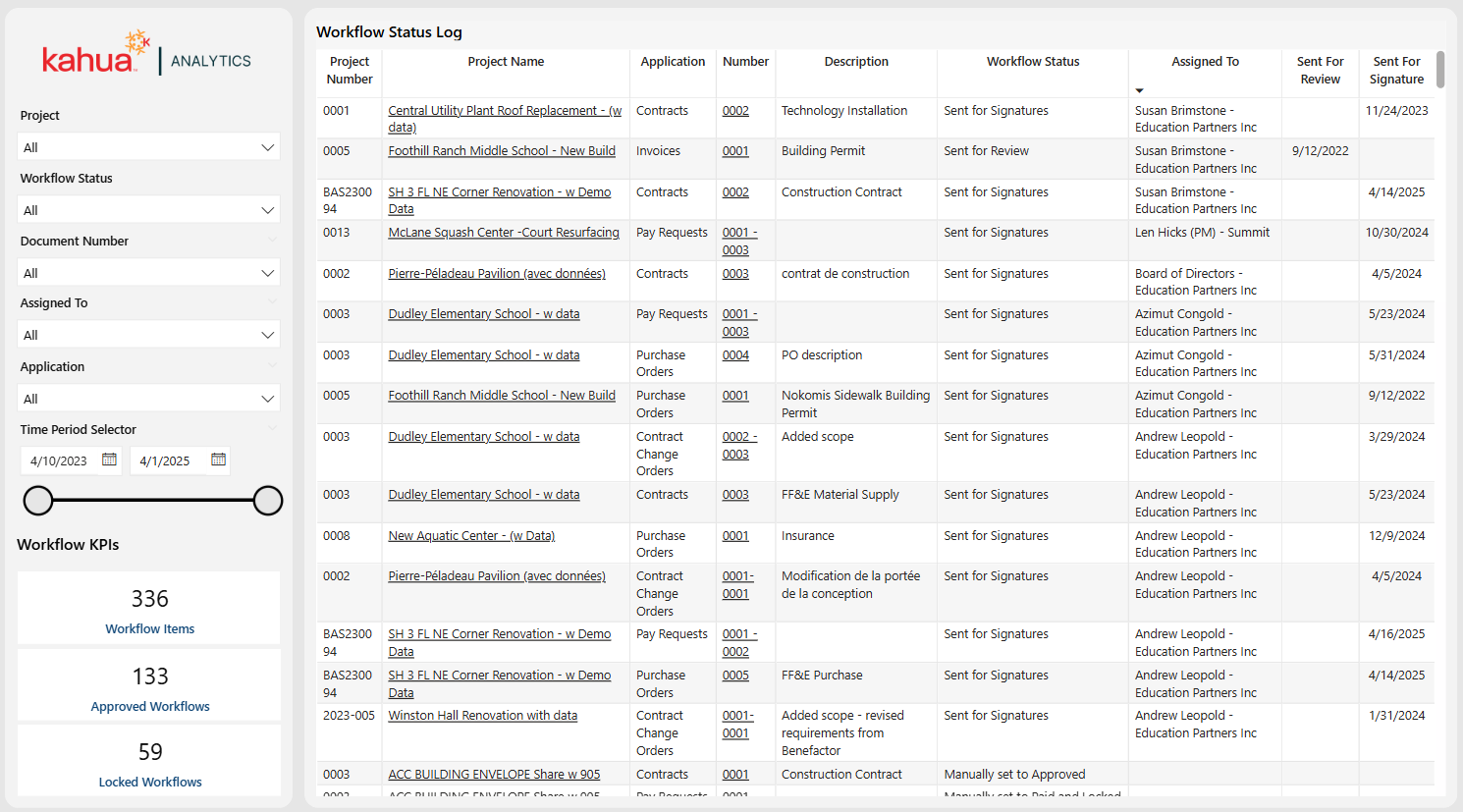1463x812 pixels.
Task: Click the left handle of time period slider
Action: point(38,501)
